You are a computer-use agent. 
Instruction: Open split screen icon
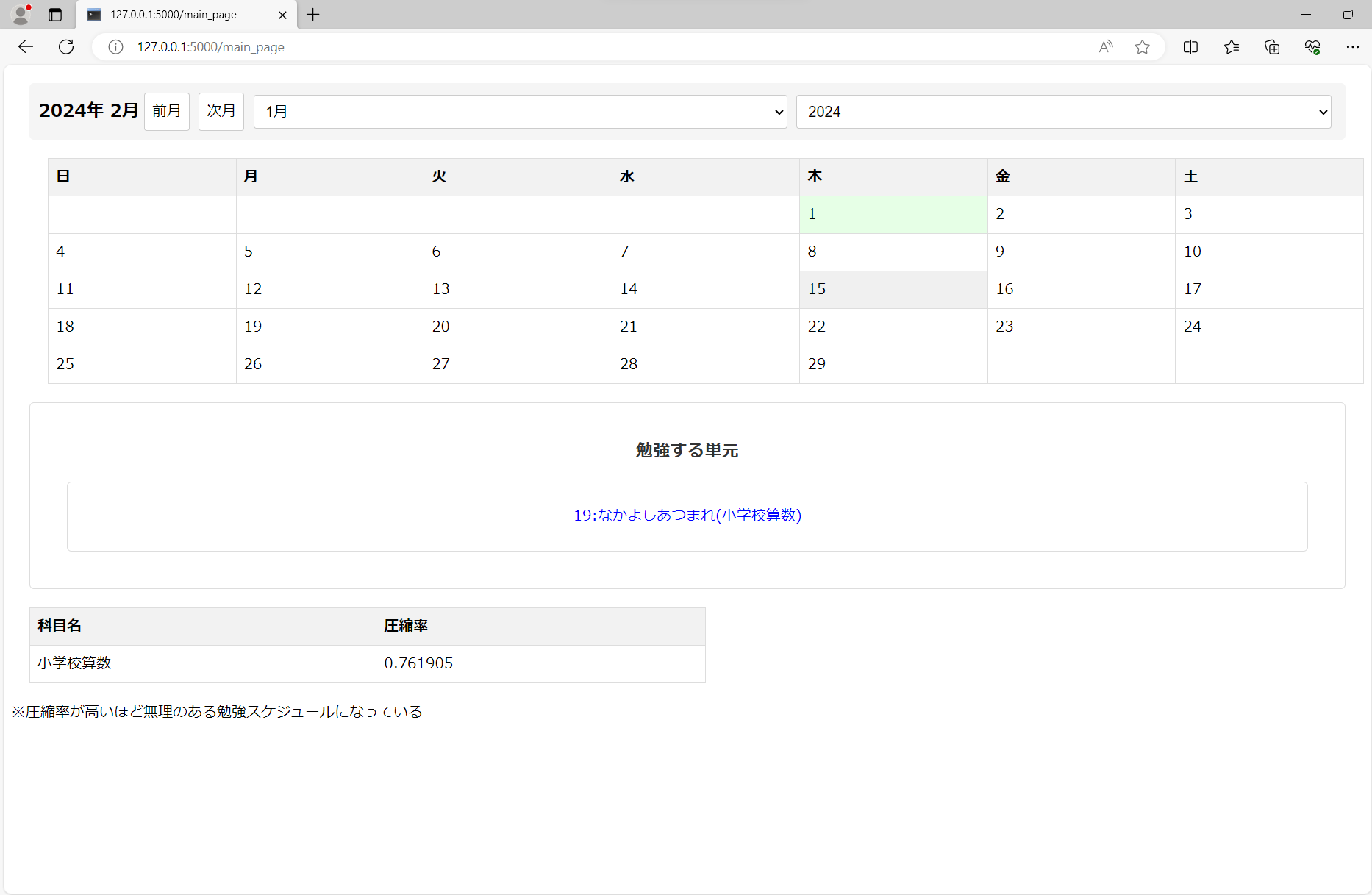(1190, 47)
